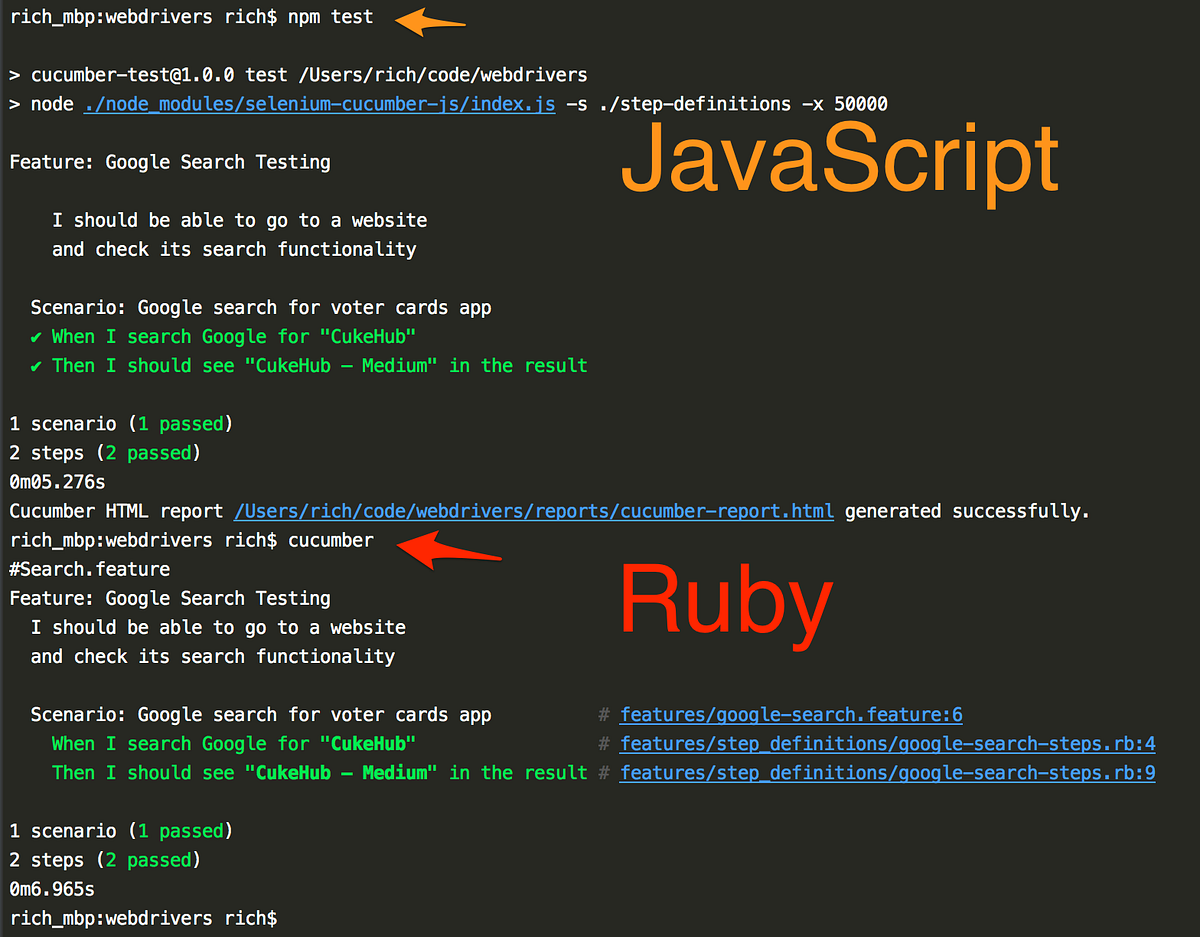Open the google-search.feature:6 link

coord(790,715)
